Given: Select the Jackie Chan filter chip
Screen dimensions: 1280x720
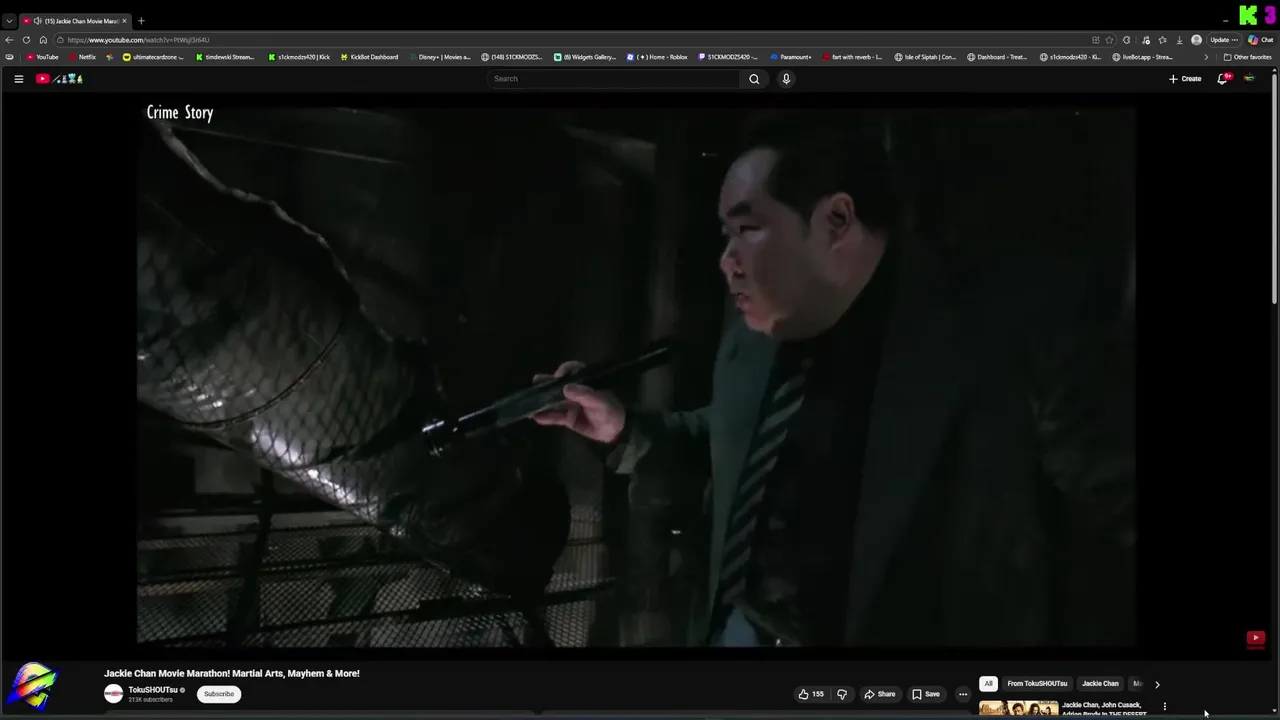Looking at the screenshot, I should [x=1100, y=684].
